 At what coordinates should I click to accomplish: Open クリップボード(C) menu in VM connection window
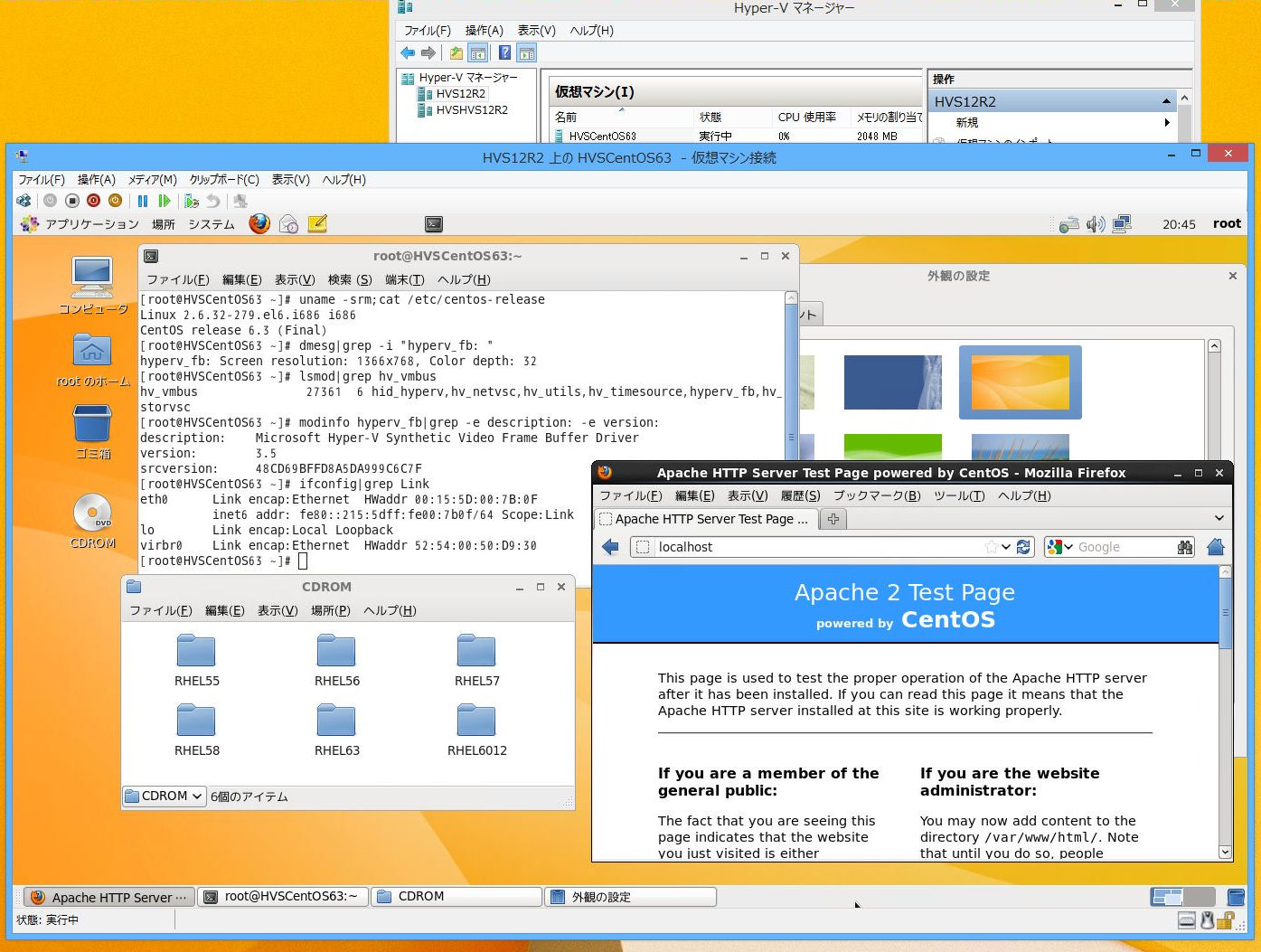[224, 180]
